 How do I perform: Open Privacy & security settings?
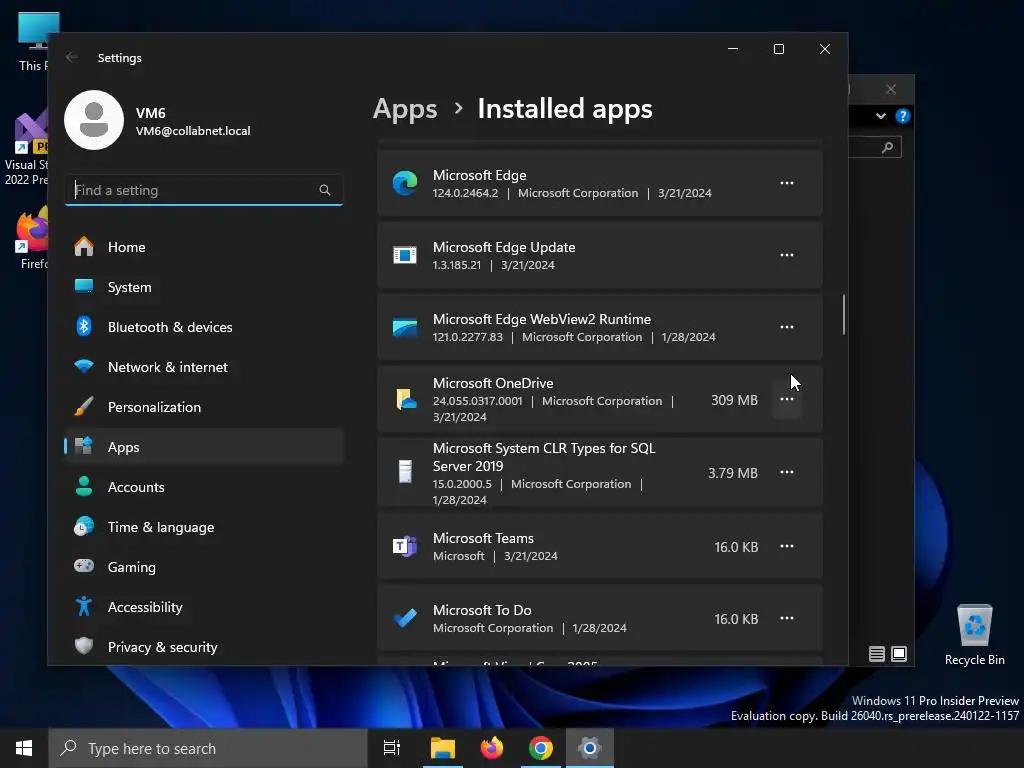[204, 647]
